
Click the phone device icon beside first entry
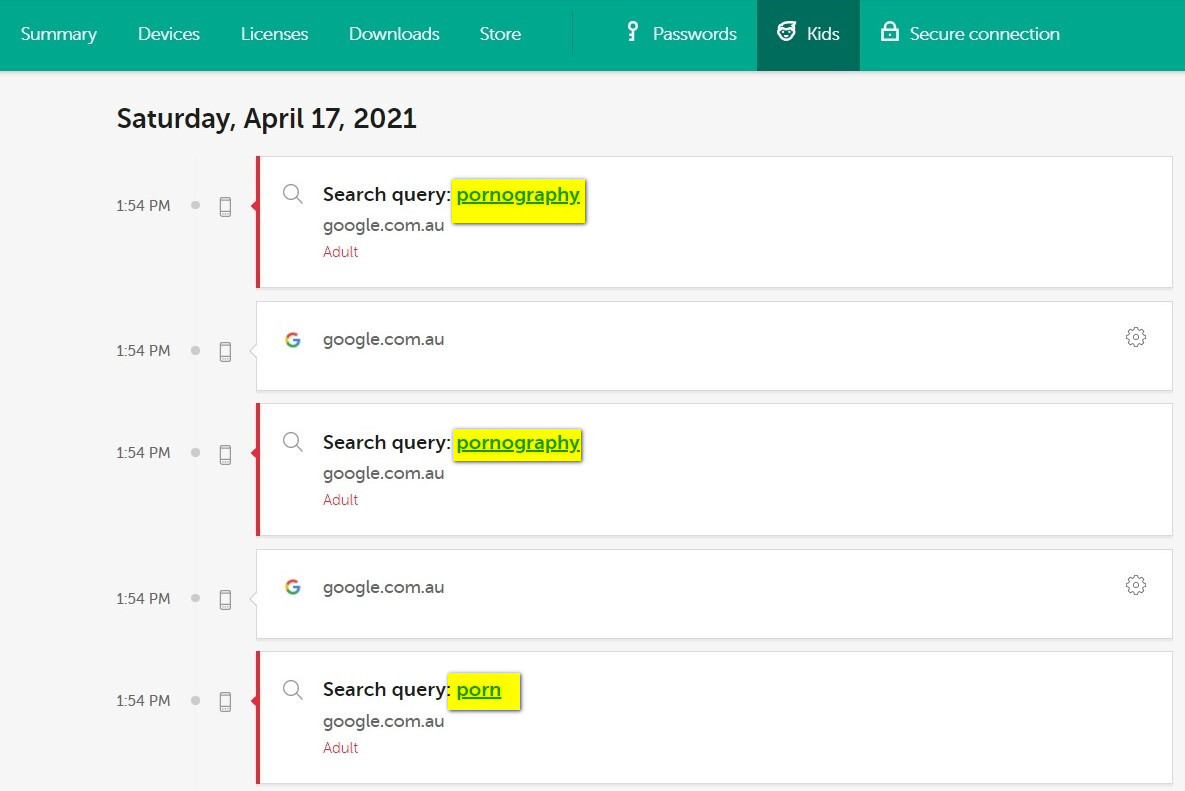(225, 206)
